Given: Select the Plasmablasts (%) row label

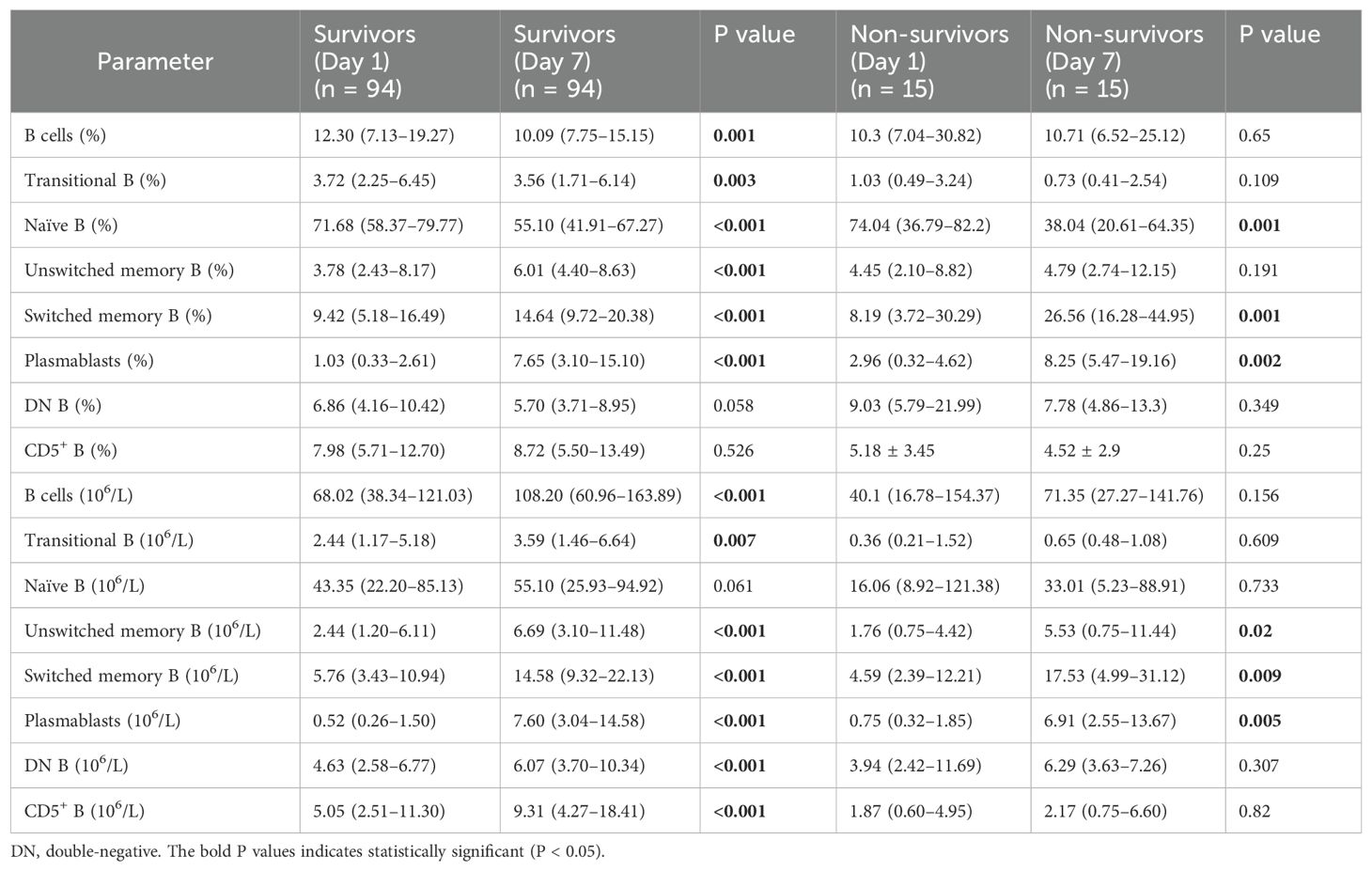Looking at the screenshot, I should coord(88,361).
